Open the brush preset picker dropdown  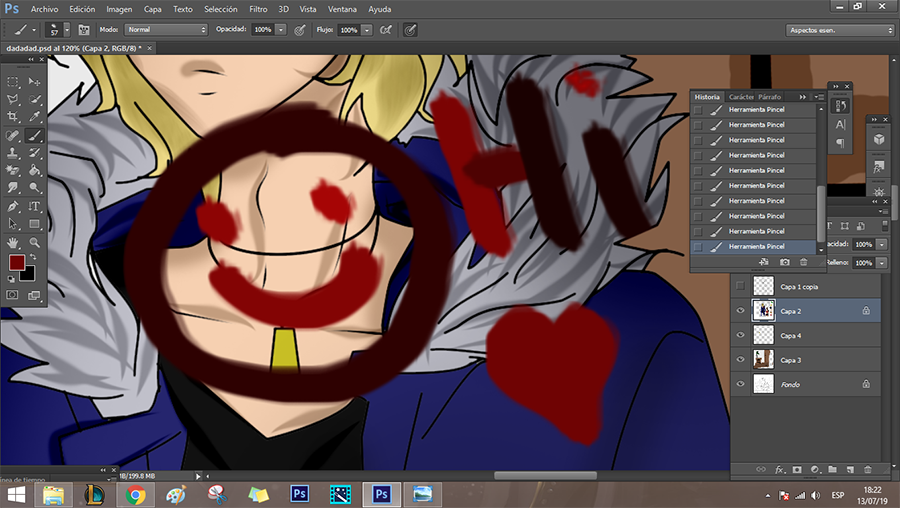(66, 30)
